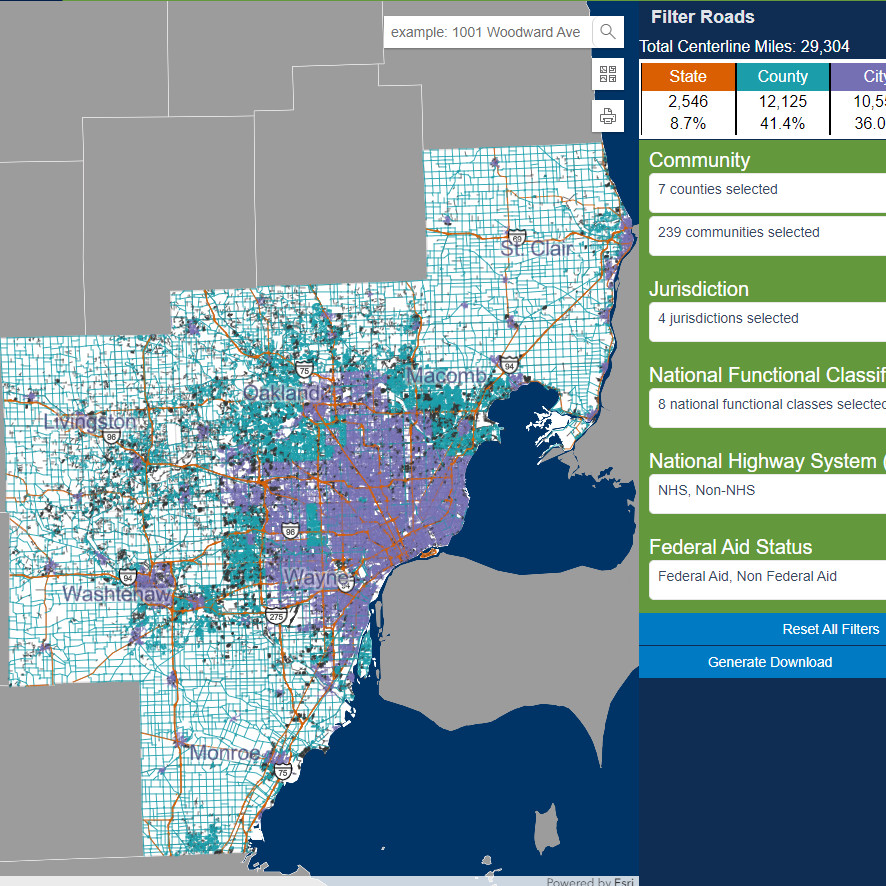The image size is (886, 886).
Task: Expand the "4 jurisdictions selected" dropdown
Action: tap(766, 319)
